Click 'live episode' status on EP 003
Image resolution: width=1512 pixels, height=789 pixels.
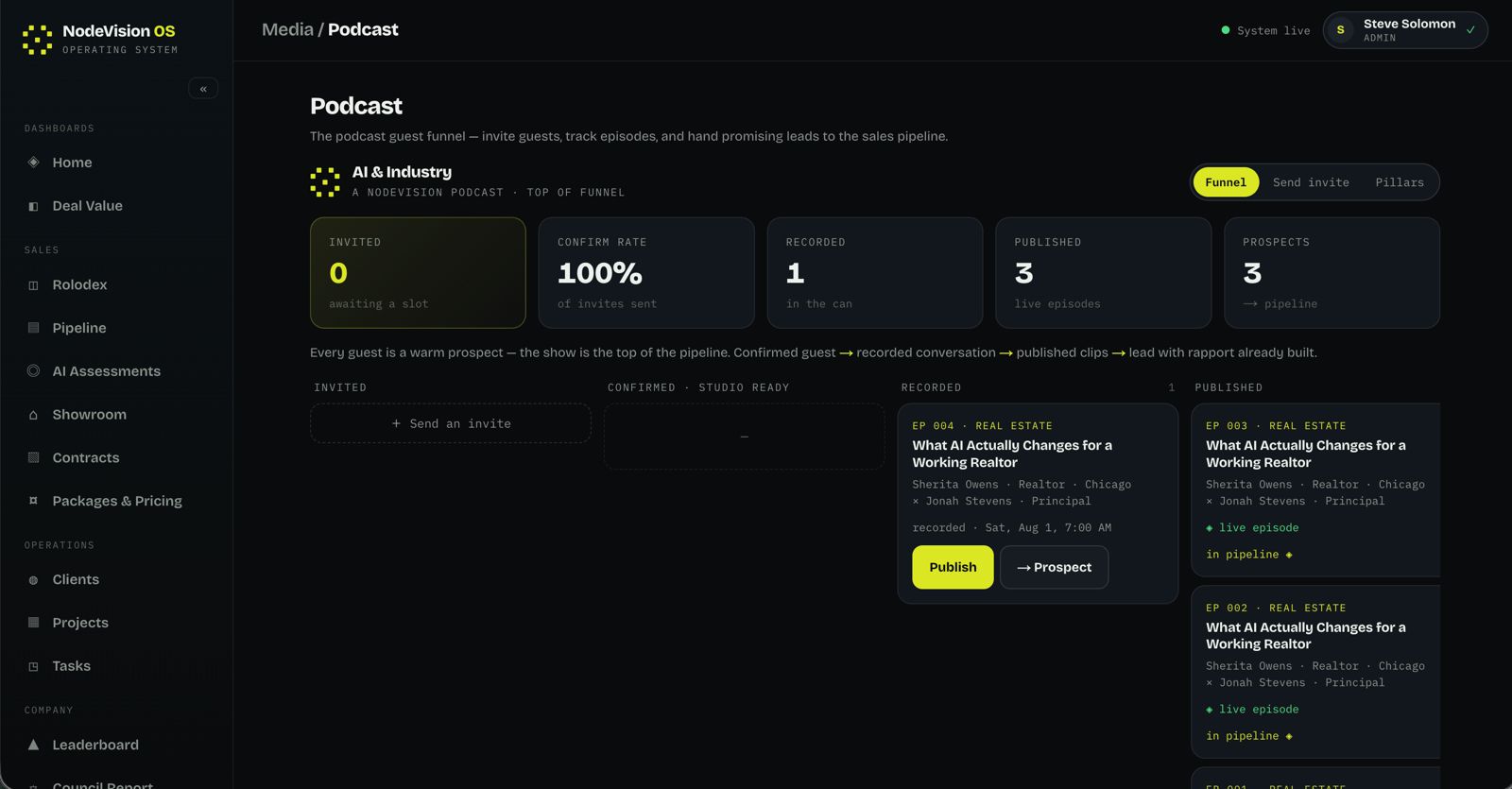click(x=1252, y=528)
